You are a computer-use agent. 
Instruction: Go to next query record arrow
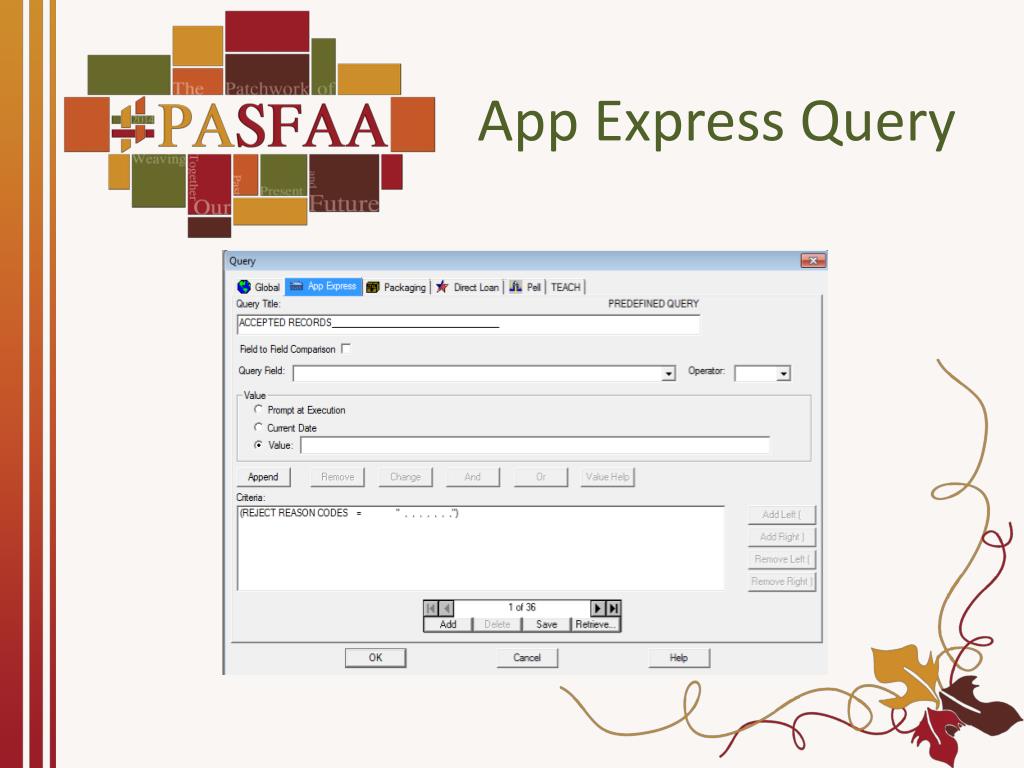tap(598, 608)
